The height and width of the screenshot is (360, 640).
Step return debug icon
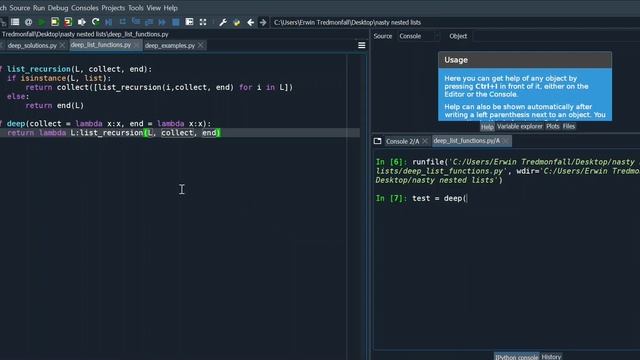click(149, 22)
